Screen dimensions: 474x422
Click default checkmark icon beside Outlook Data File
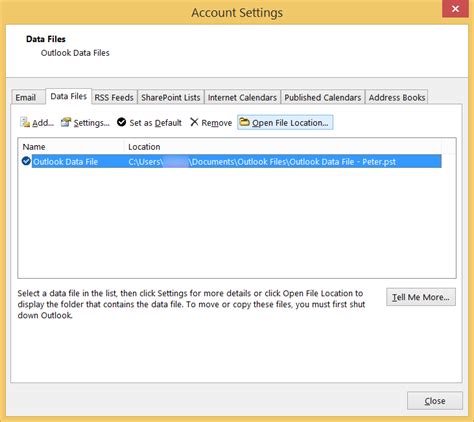[x=26, y=161]
